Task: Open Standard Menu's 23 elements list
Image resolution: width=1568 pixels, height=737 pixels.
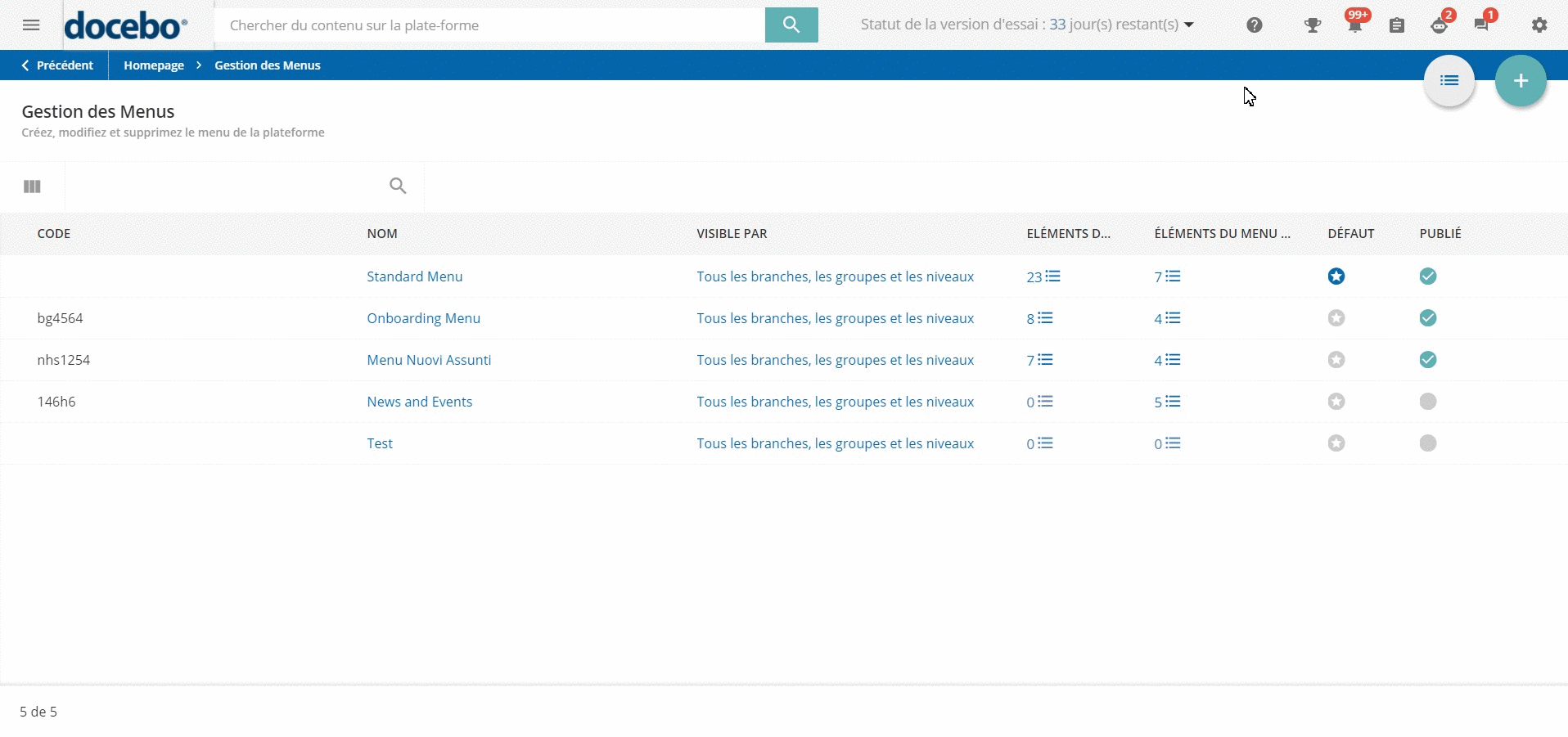Action: point(1043,276)
